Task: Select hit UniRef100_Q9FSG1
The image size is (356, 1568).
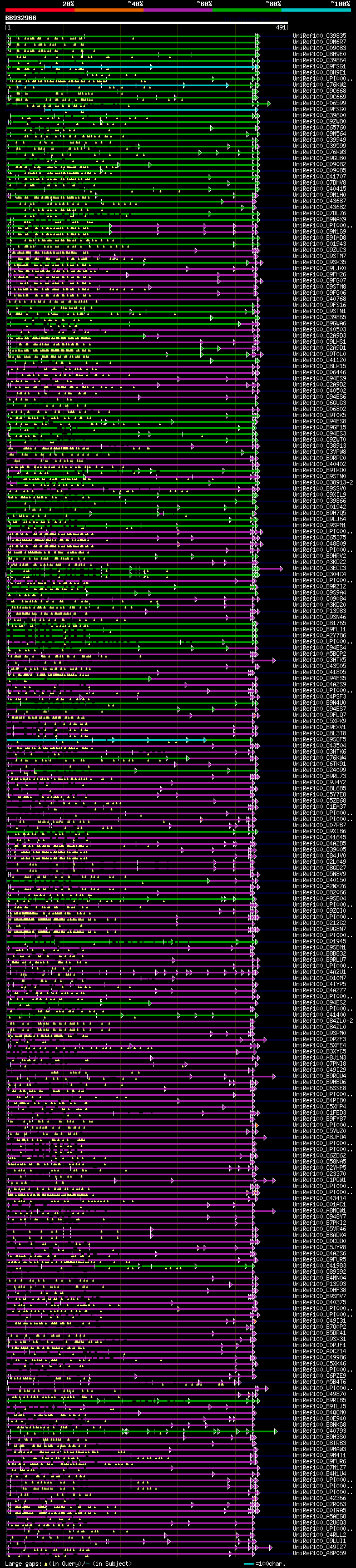Action: click(x=319, y=66)
